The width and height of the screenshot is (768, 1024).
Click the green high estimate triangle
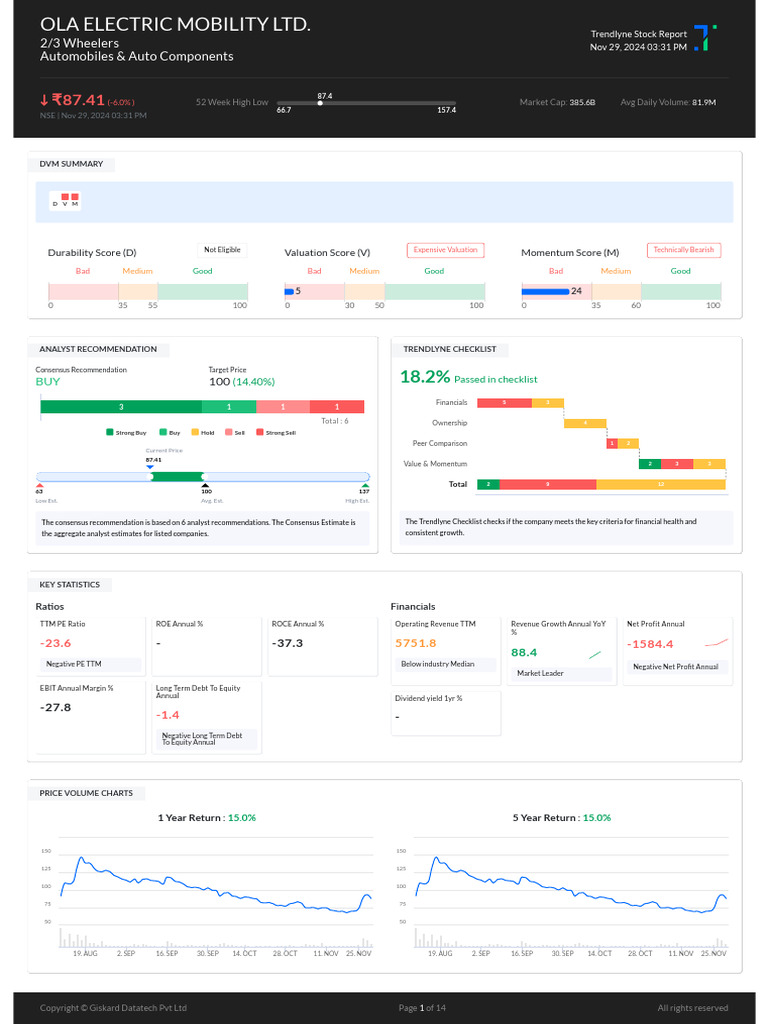tap(365, 486)
